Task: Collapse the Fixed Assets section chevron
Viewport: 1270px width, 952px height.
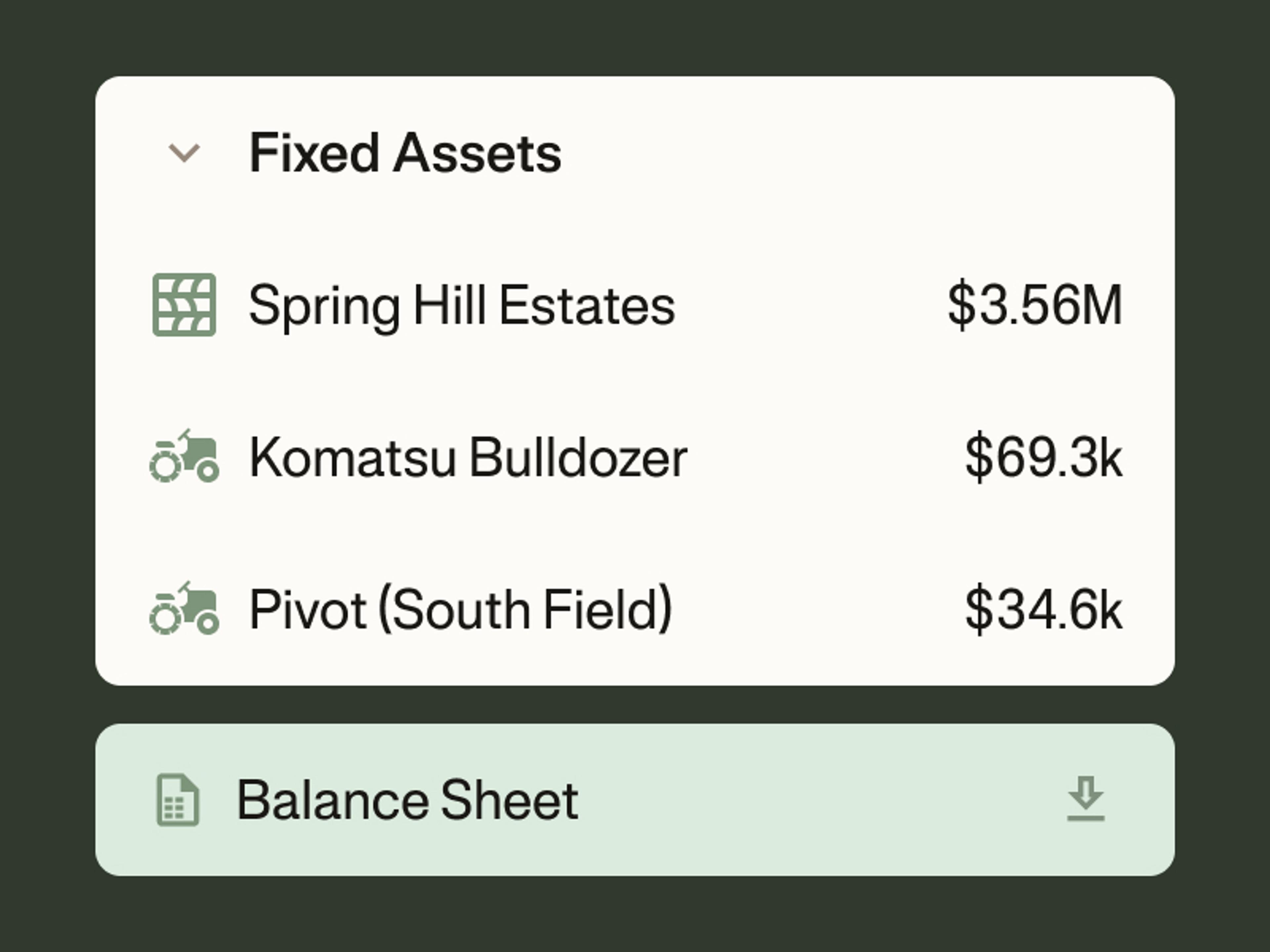Action: (184, 153)
